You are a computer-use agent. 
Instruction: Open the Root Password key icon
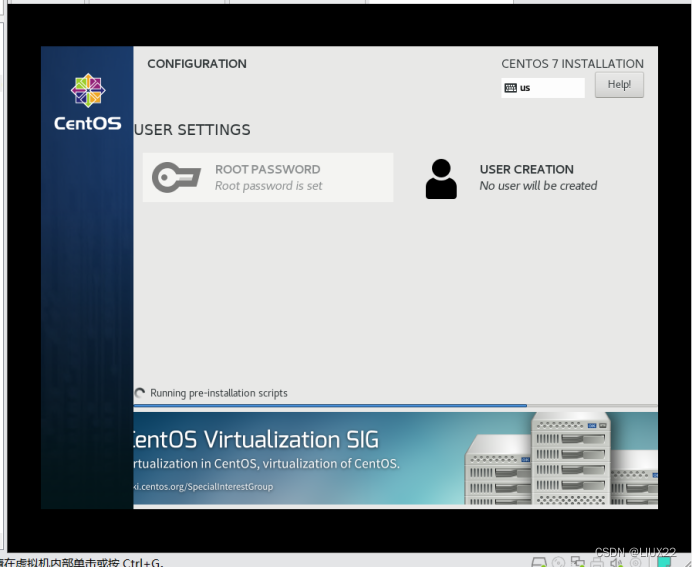click(177, 177)
